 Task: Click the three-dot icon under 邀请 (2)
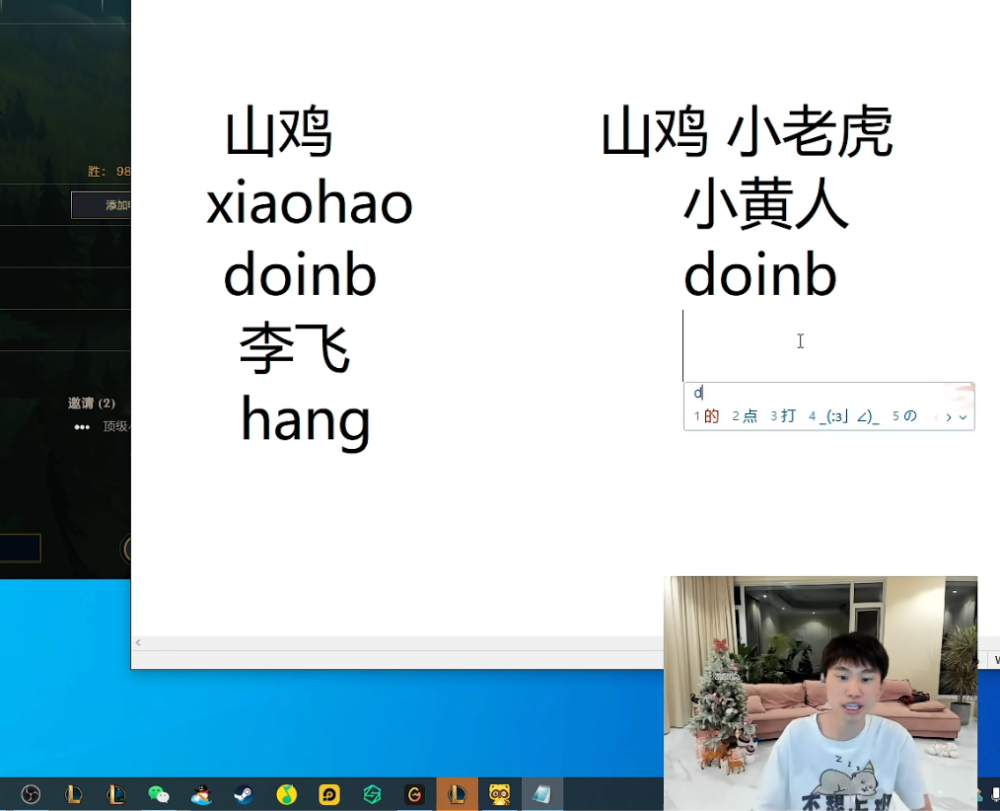click(x=82, y=427)
